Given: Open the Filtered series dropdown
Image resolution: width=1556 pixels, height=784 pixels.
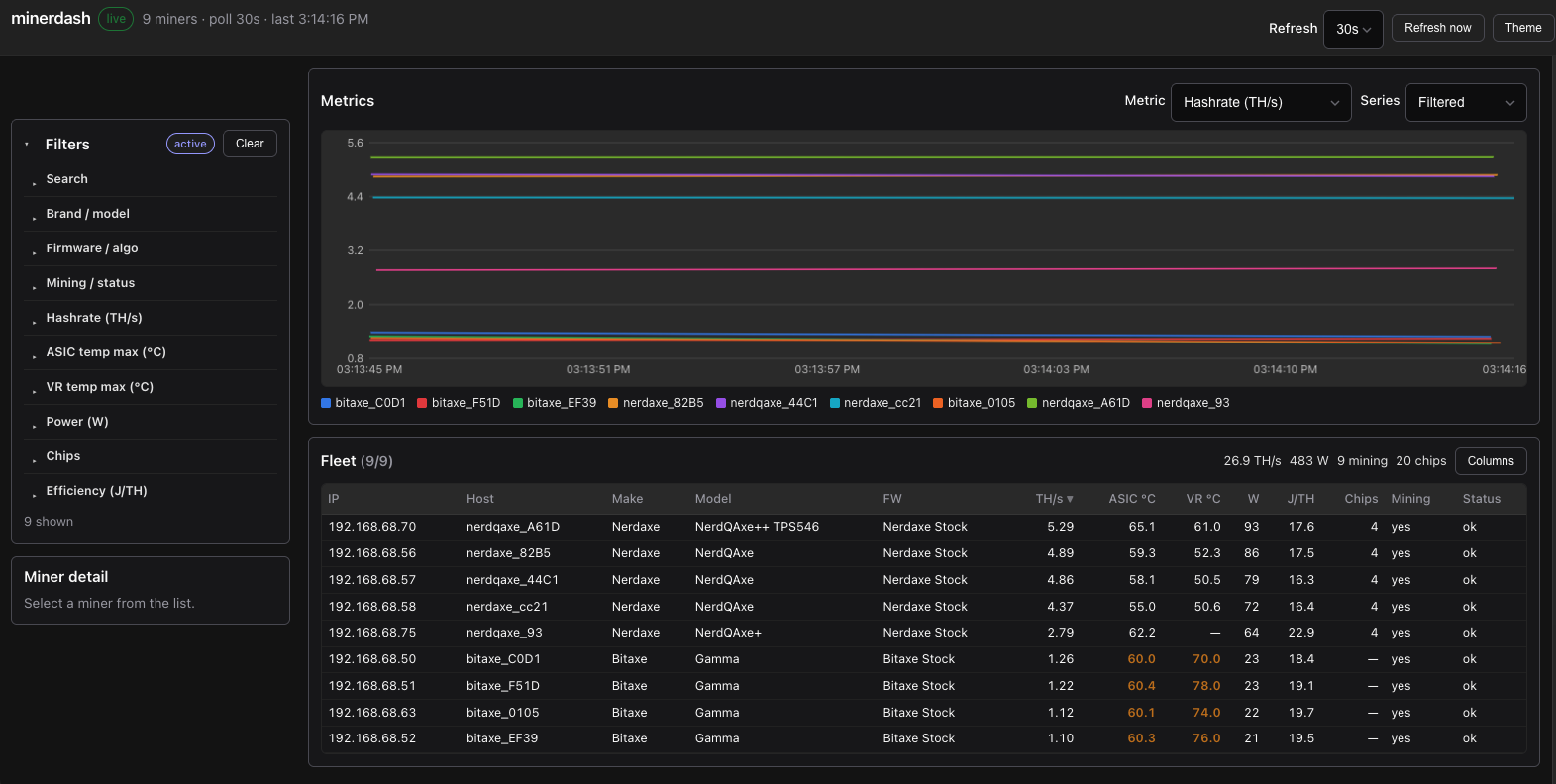Looking at the screenshot, I should click(1466, 102).
